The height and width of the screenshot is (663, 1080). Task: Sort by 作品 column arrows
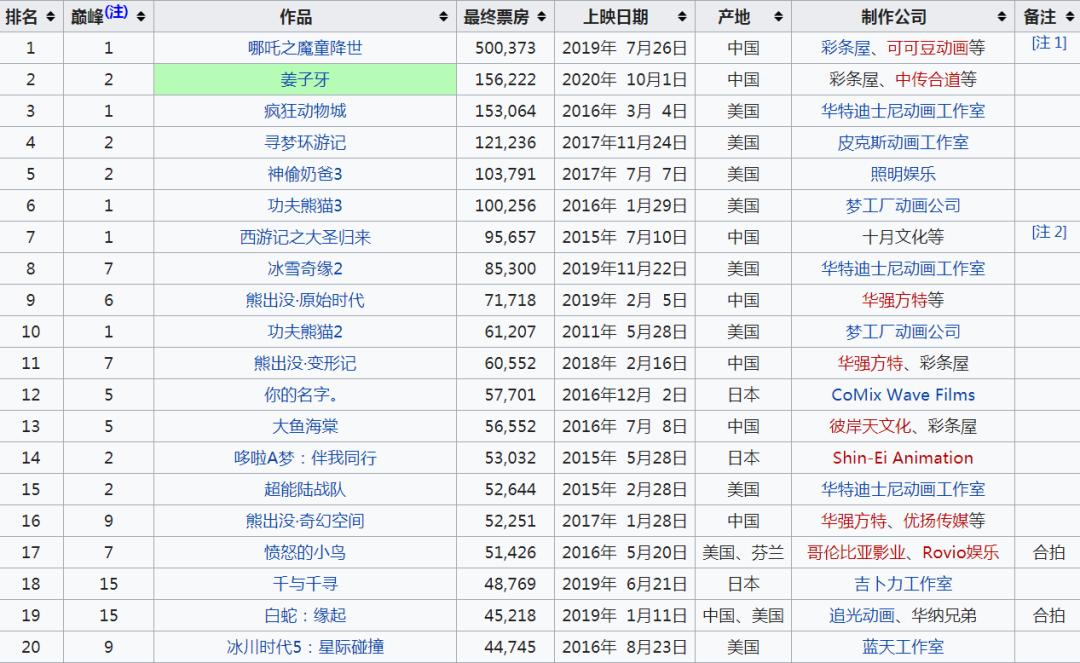pyautogui.click(x=443, y=17)
